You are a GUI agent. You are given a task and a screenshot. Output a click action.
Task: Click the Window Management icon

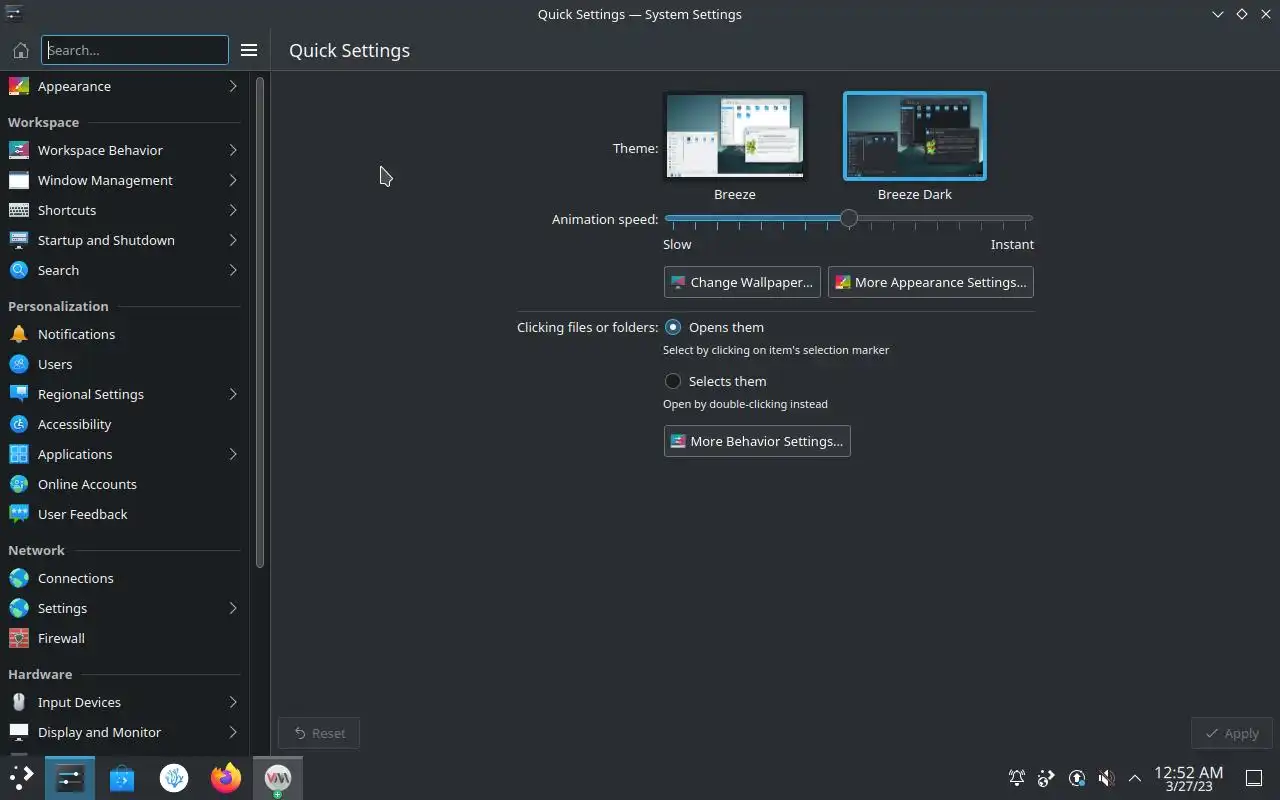pos(18,180)
